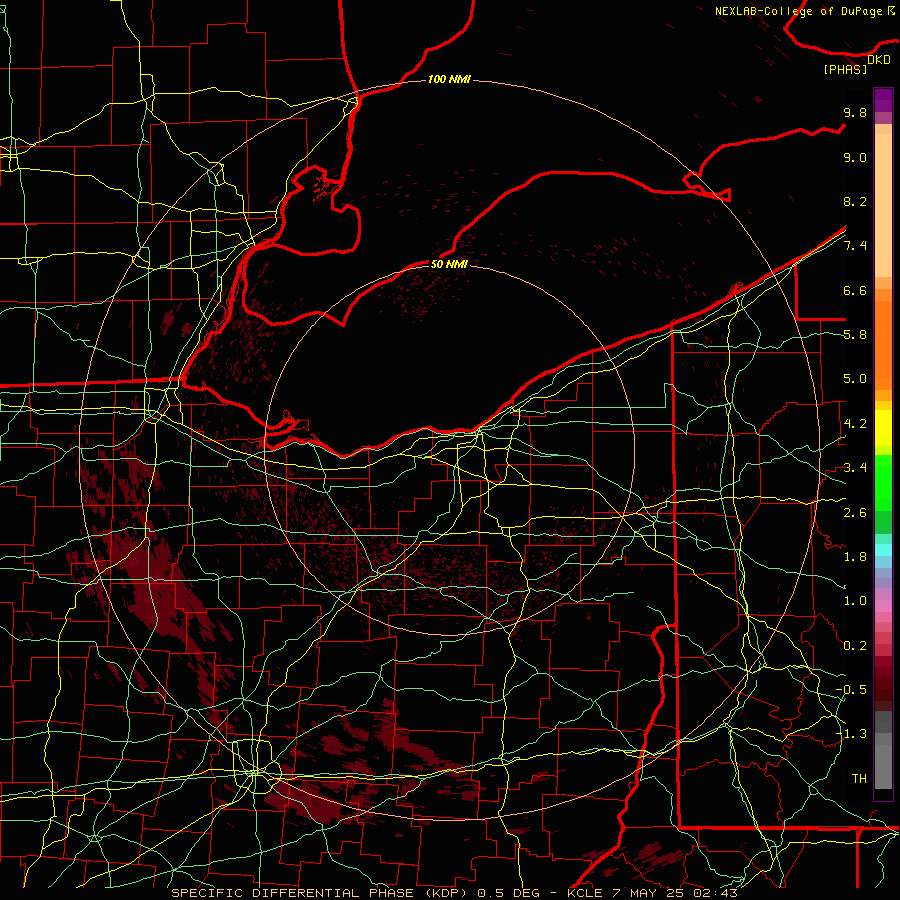Image resolution: width=900 pixels, height=900 pixels.
Task: Click the 8.2 legend value
Action: pyautogui.click(x=855, y=201)
